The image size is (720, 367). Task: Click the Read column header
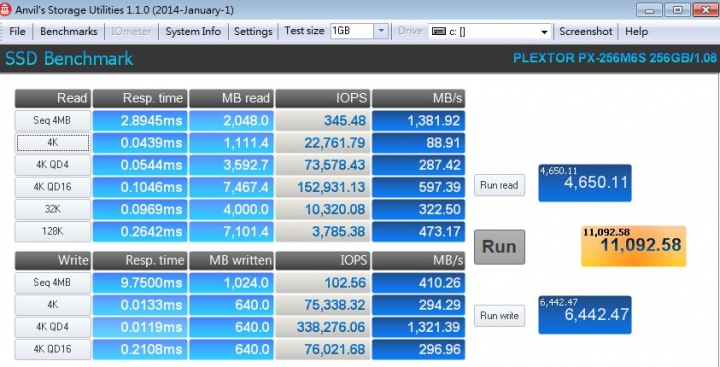(x=53, y=98)
